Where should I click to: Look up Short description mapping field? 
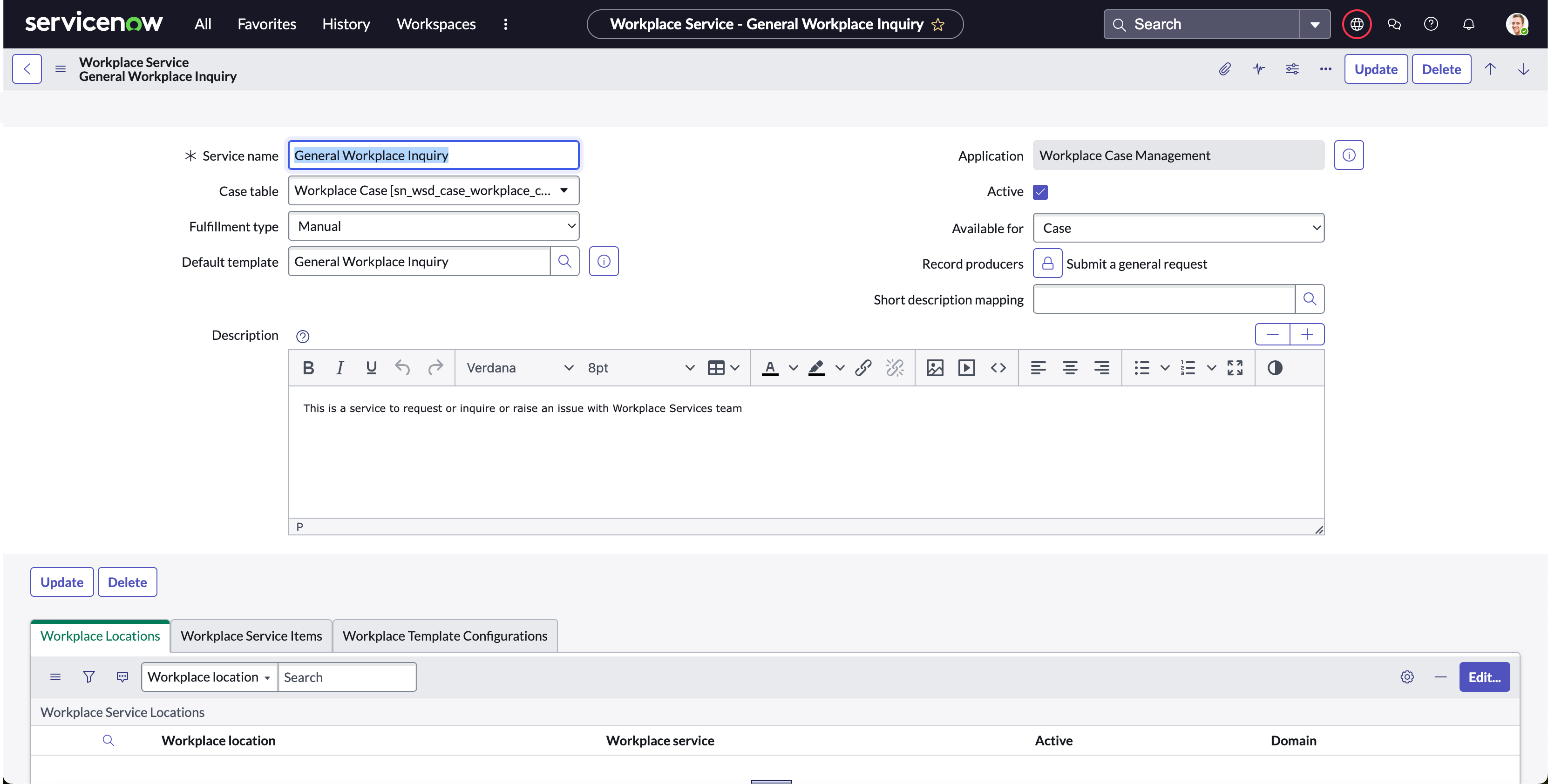pos(1310,299)
